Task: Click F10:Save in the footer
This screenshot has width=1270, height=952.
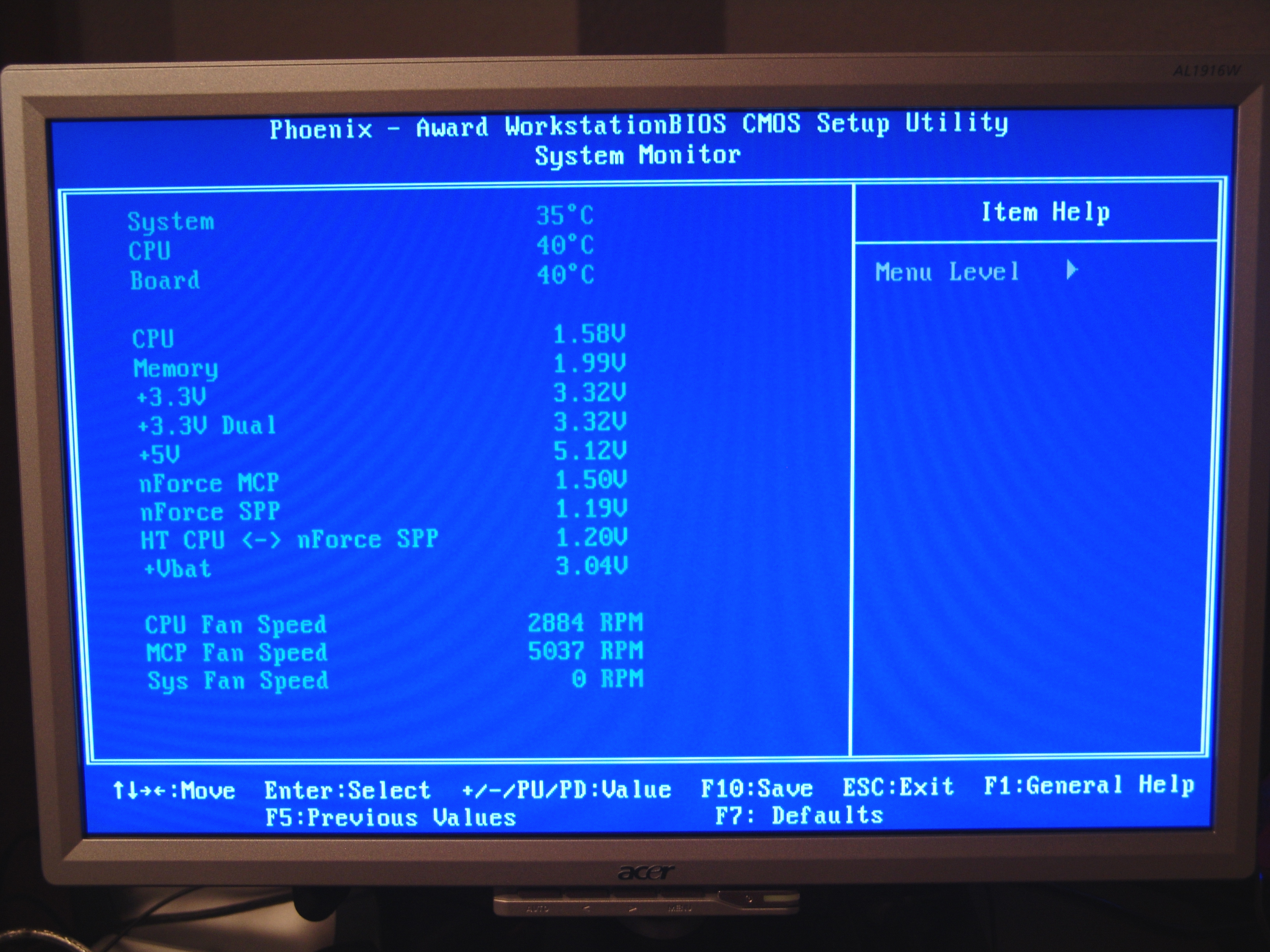Action: tap(756, 788)
